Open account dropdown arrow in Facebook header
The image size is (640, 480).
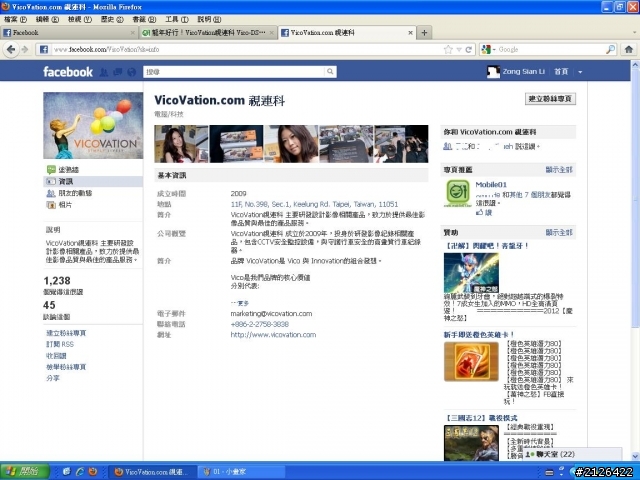tap(580, 72)
